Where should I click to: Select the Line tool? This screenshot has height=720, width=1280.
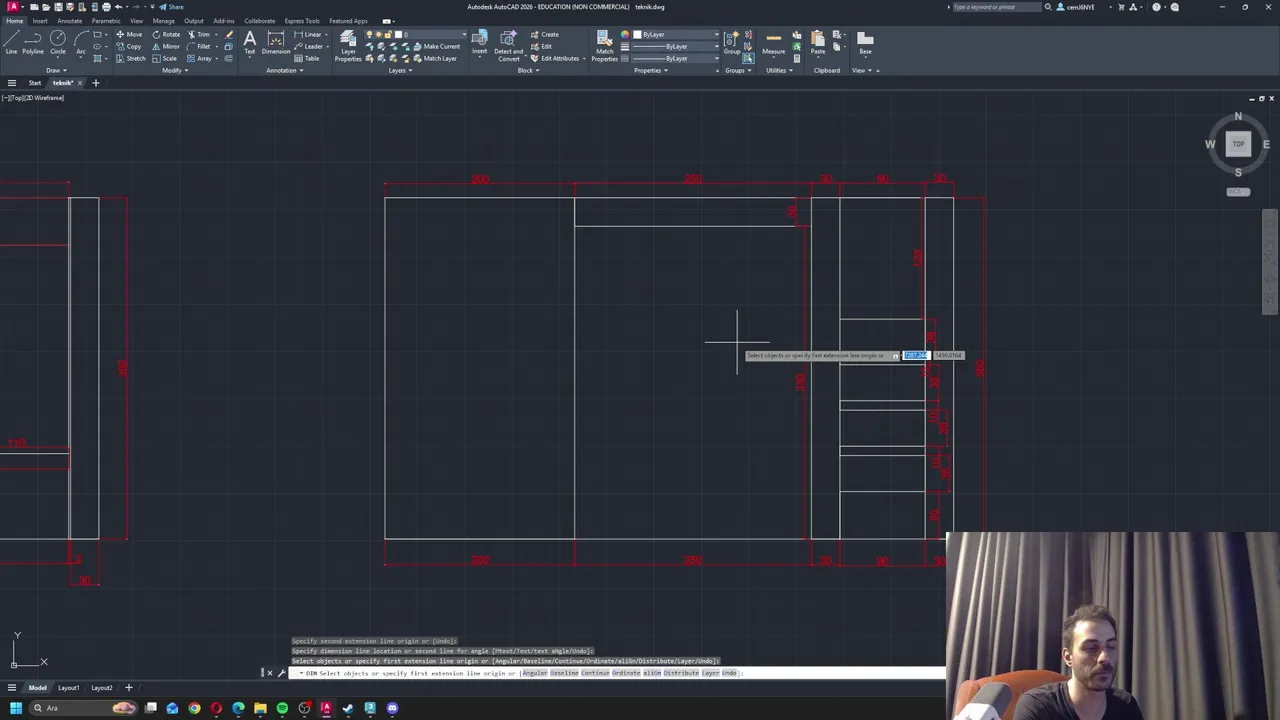coord(11,42)
